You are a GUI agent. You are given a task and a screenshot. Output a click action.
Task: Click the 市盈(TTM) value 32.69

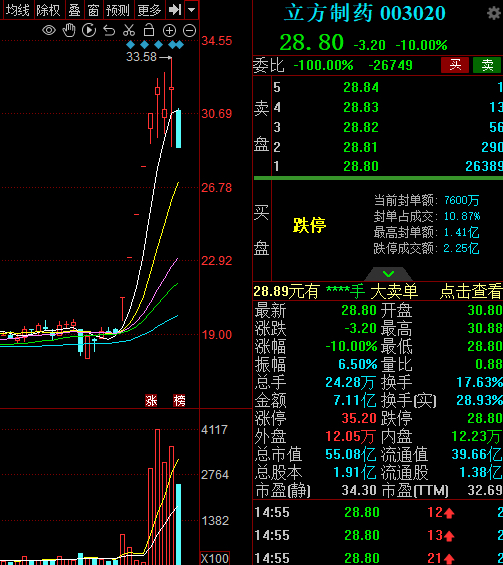(x=485, y=490)
